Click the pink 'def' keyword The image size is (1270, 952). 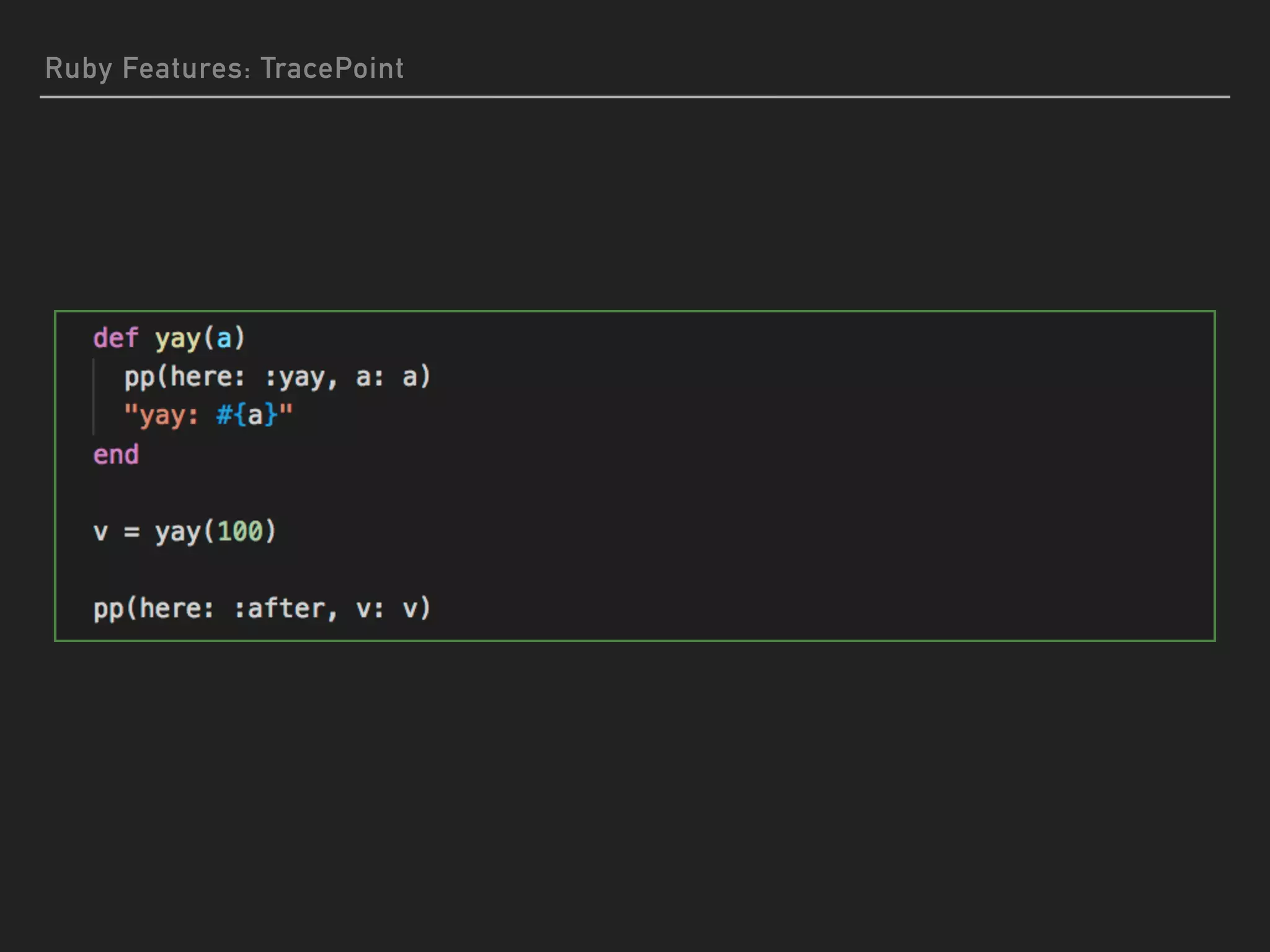[x=115, y=338]
